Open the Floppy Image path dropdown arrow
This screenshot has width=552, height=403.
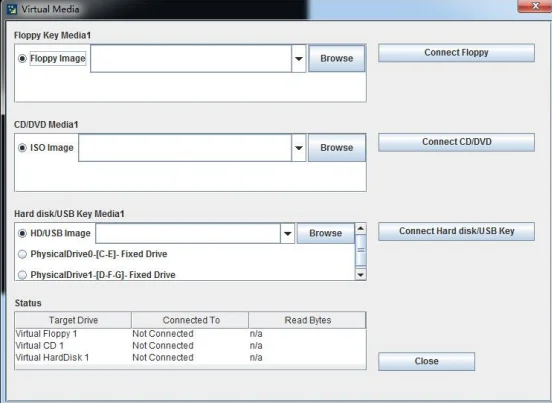point(299,58)
